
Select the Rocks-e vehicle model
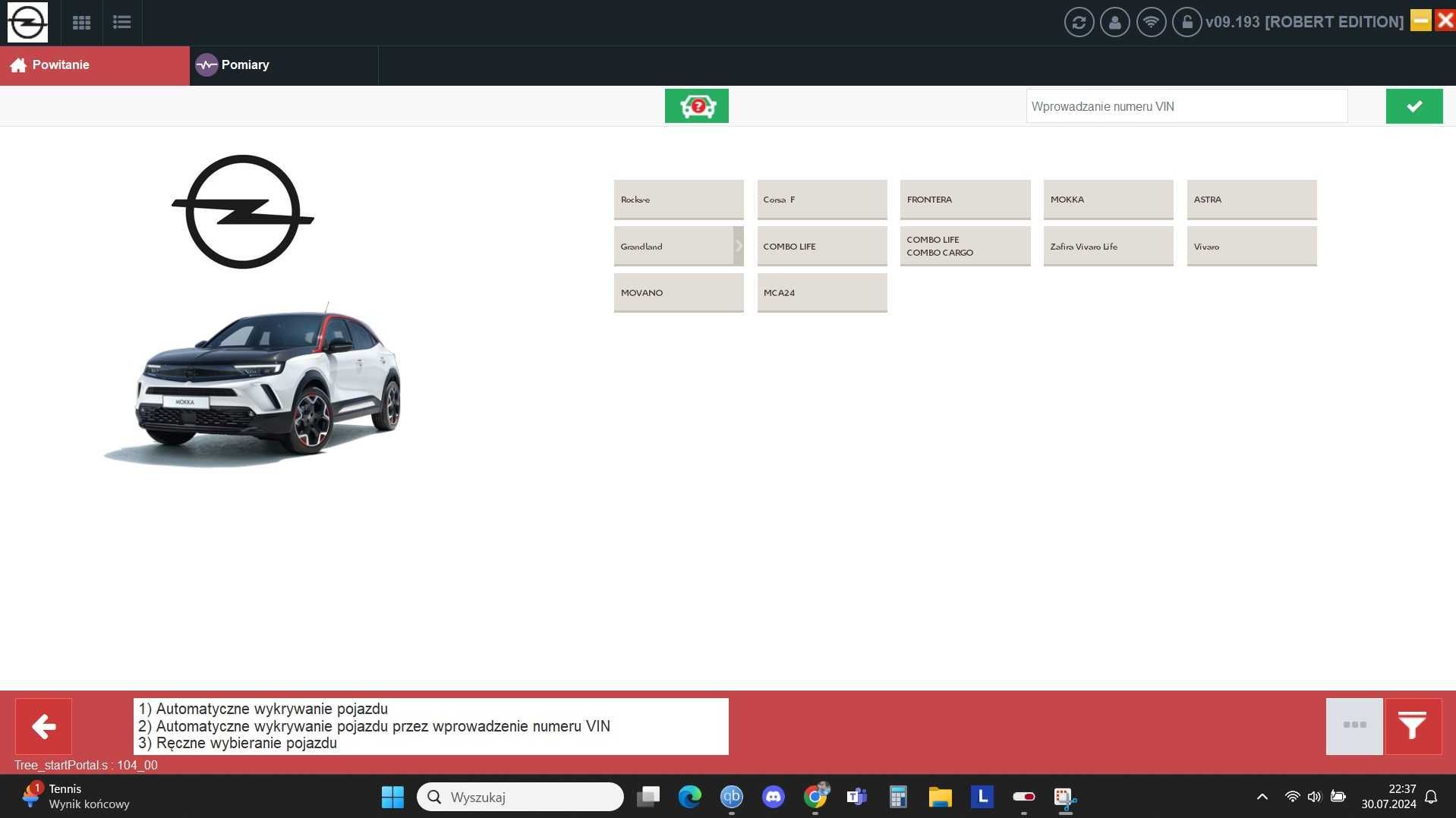[x=679, y=200]
